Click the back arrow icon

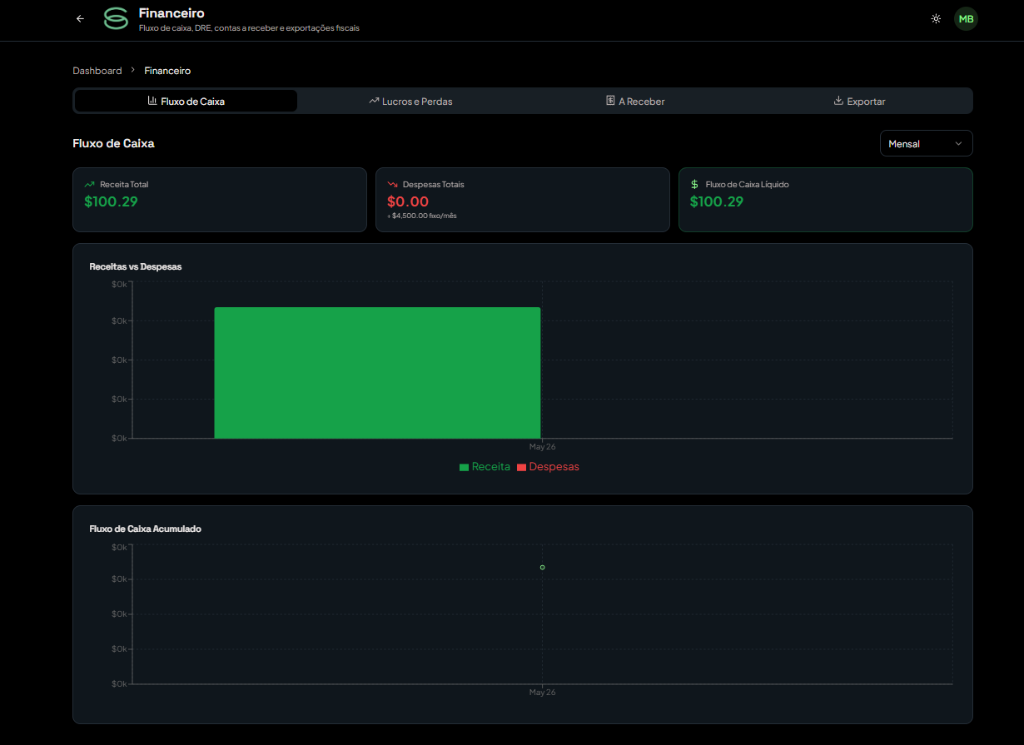(x=80, y=19)
